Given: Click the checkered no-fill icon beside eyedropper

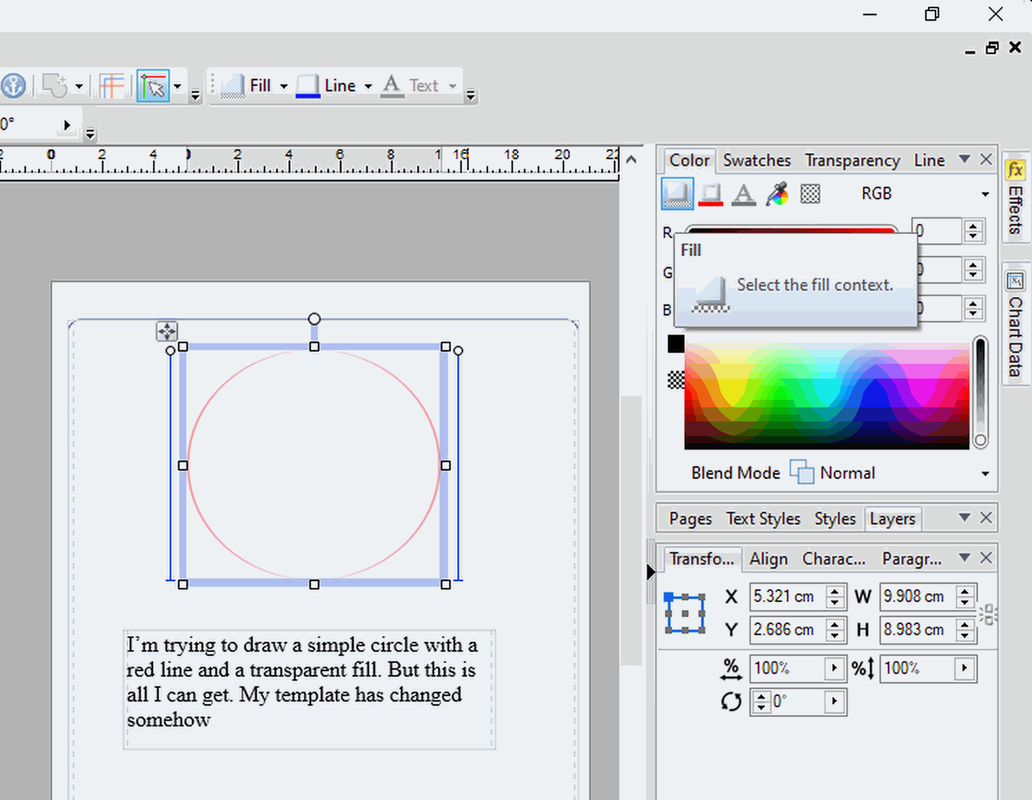Looking at the screenshot, I should [810, 194].
